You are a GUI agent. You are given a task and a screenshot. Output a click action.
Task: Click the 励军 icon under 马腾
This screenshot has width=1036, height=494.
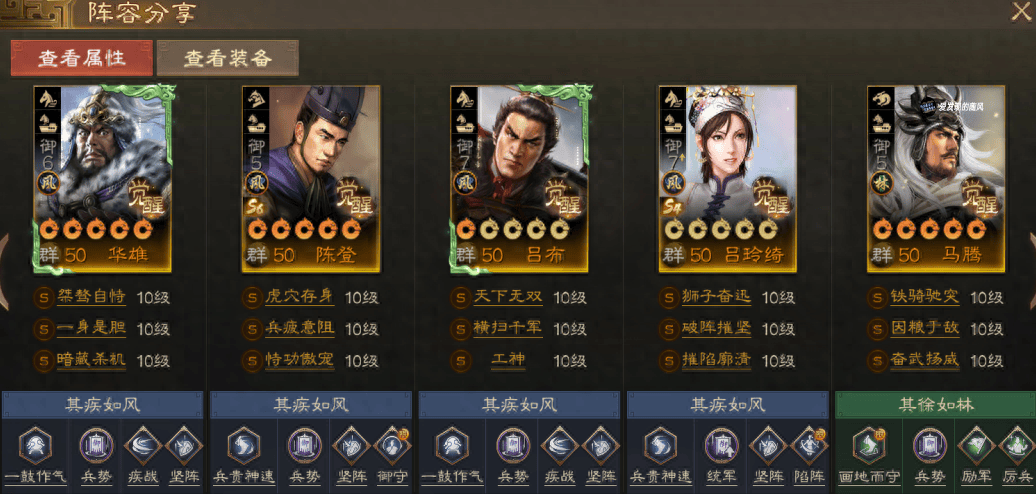[x=976, y=445]
